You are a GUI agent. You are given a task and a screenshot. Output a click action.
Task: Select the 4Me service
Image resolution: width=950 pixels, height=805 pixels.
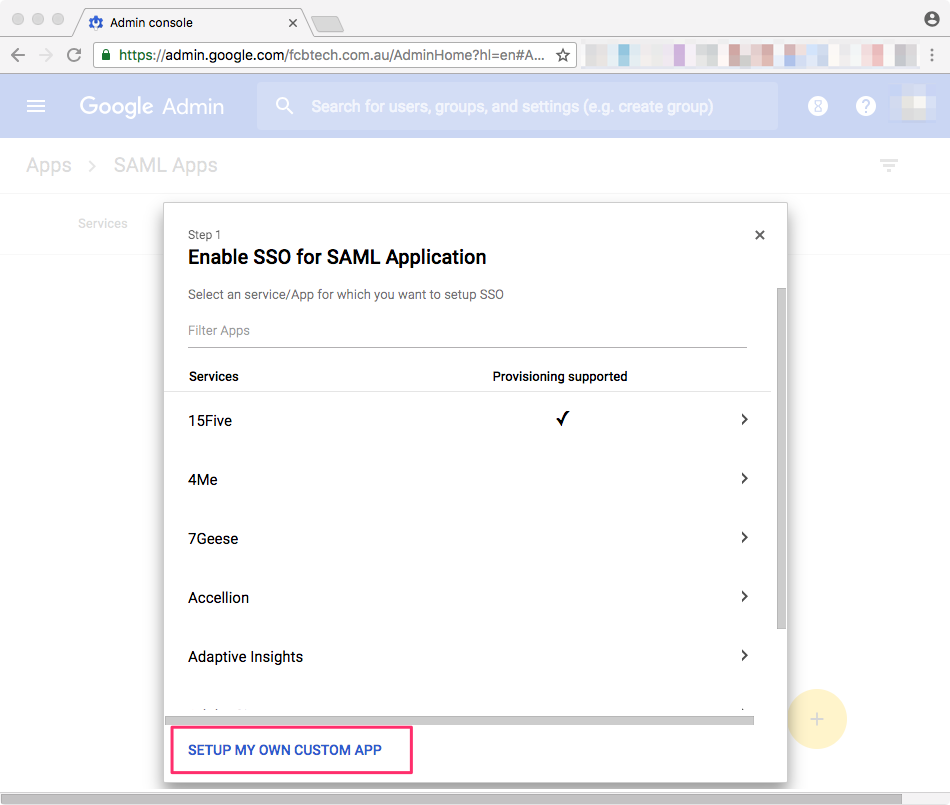coord(202,480)
